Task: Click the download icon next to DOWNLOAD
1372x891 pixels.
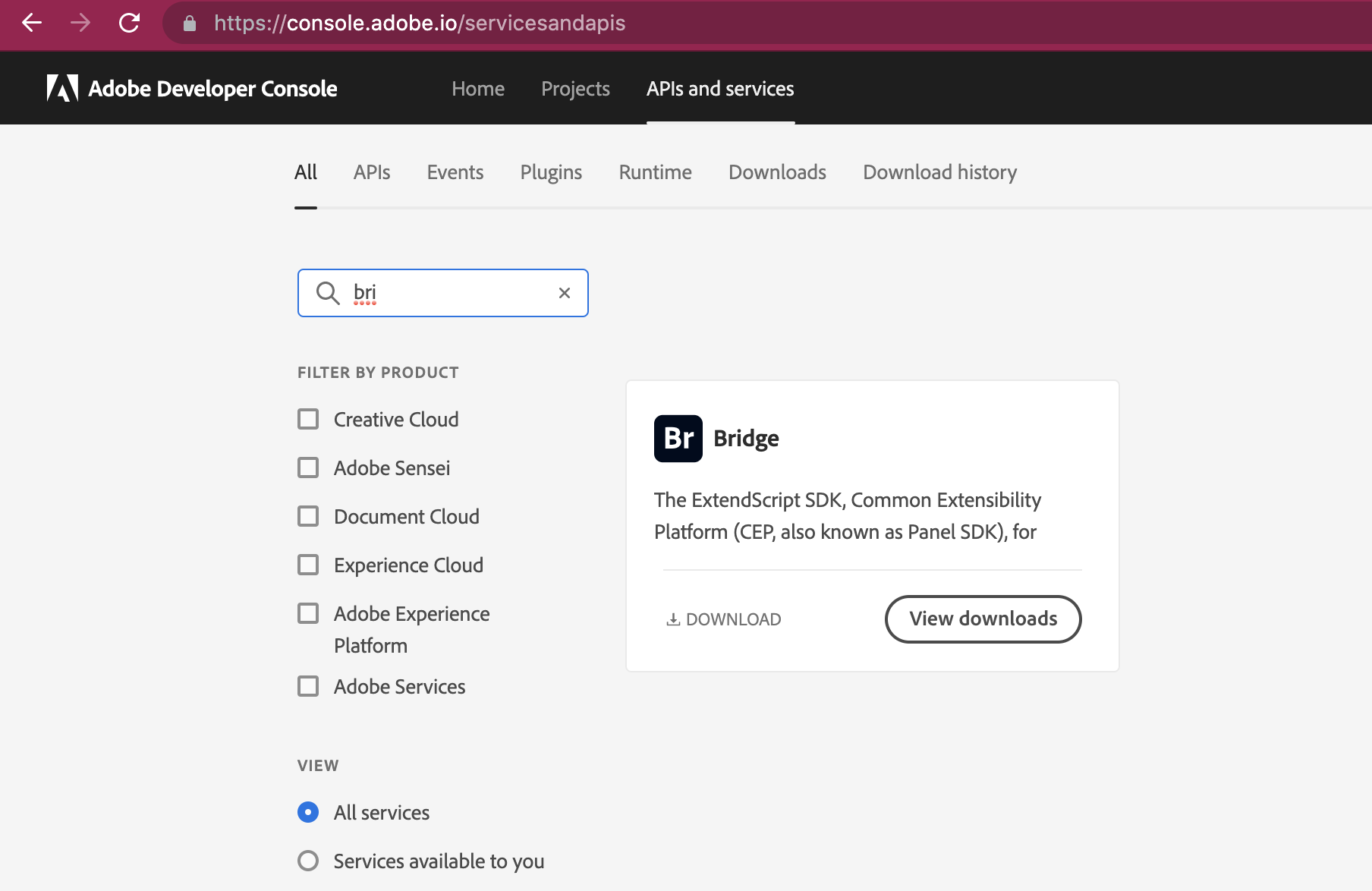Action: click(x=672, y=619)
